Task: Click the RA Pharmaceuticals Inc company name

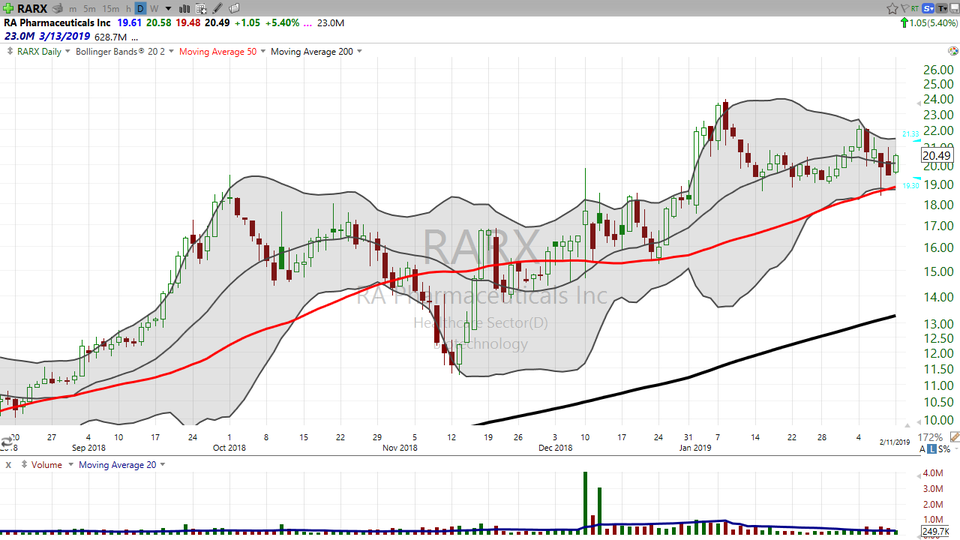Action: click(58, 23)
